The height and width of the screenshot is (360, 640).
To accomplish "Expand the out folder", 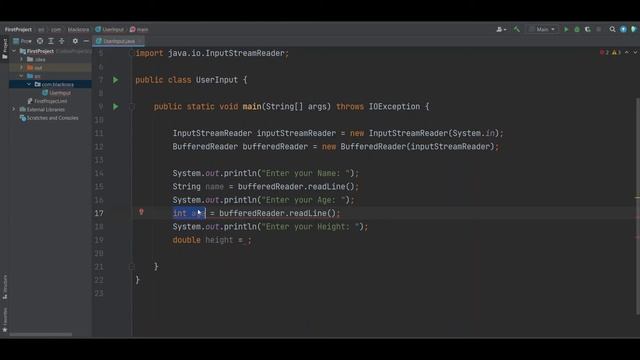I will [22, 67].
